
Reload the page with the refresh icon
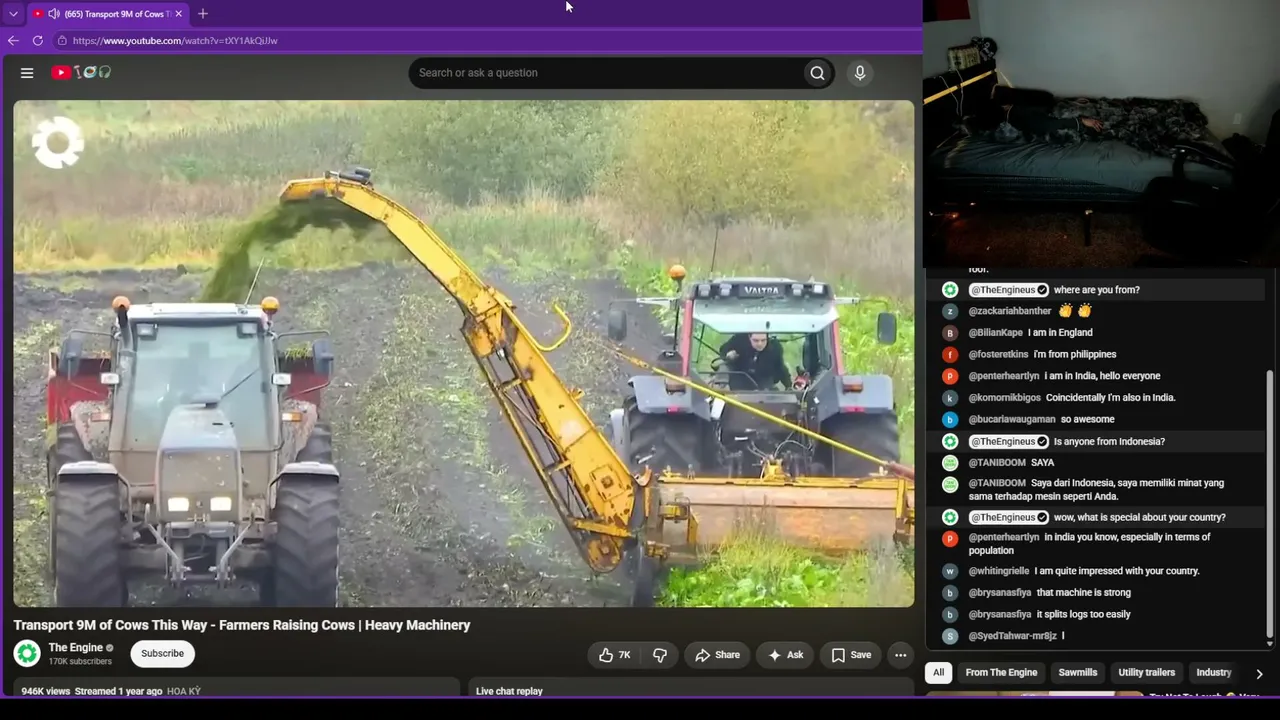coord(38,41)
